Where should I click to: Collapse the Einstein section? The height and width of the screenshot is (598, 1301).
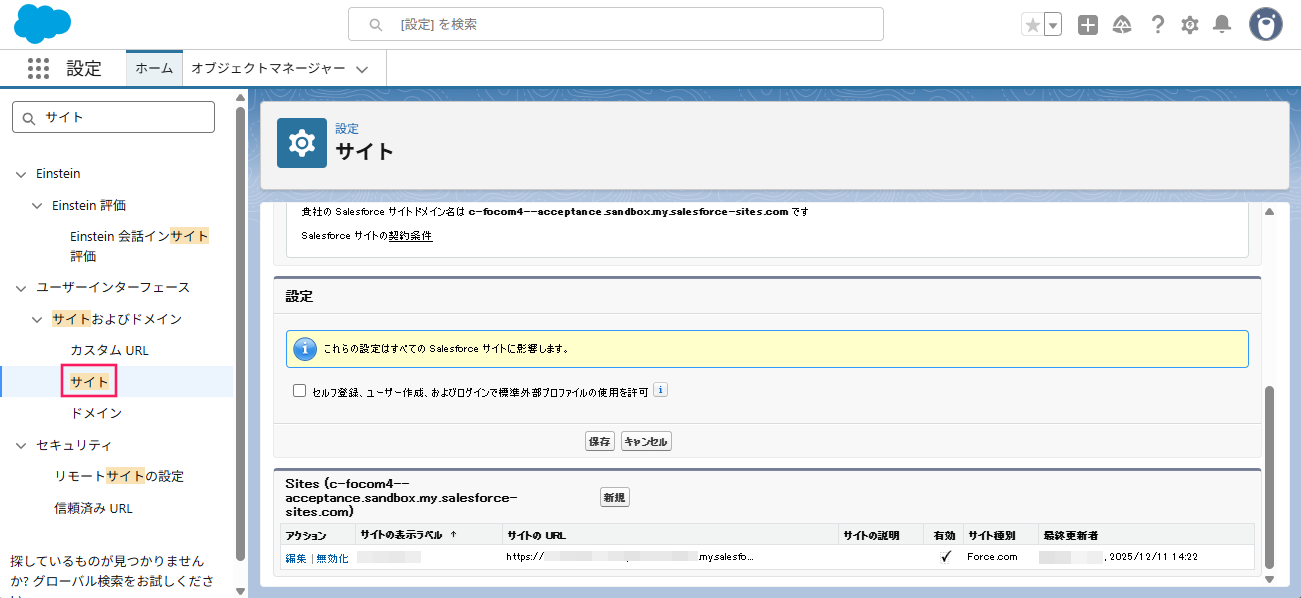[22, 174]
